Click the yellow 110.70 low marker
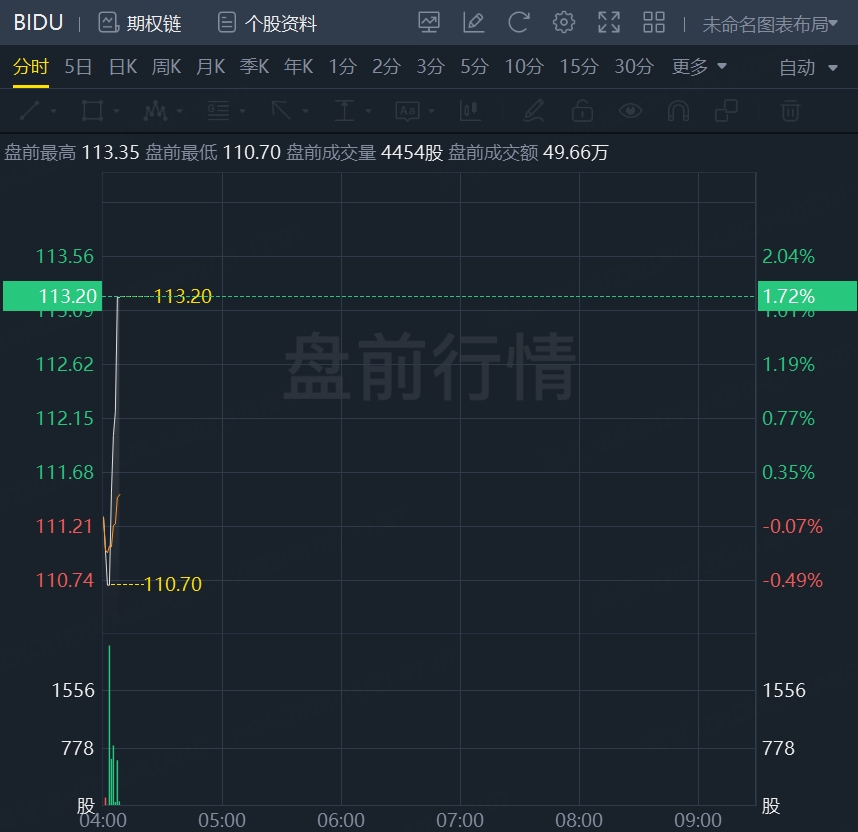 (173, 584)
